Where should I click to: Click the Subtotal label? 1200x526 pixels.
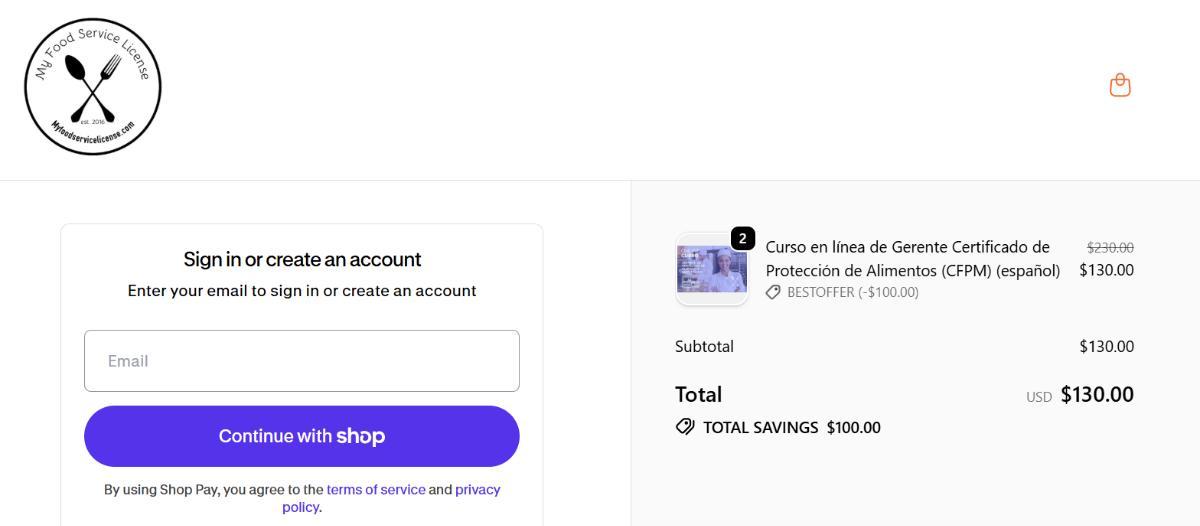tap(704, 346)
